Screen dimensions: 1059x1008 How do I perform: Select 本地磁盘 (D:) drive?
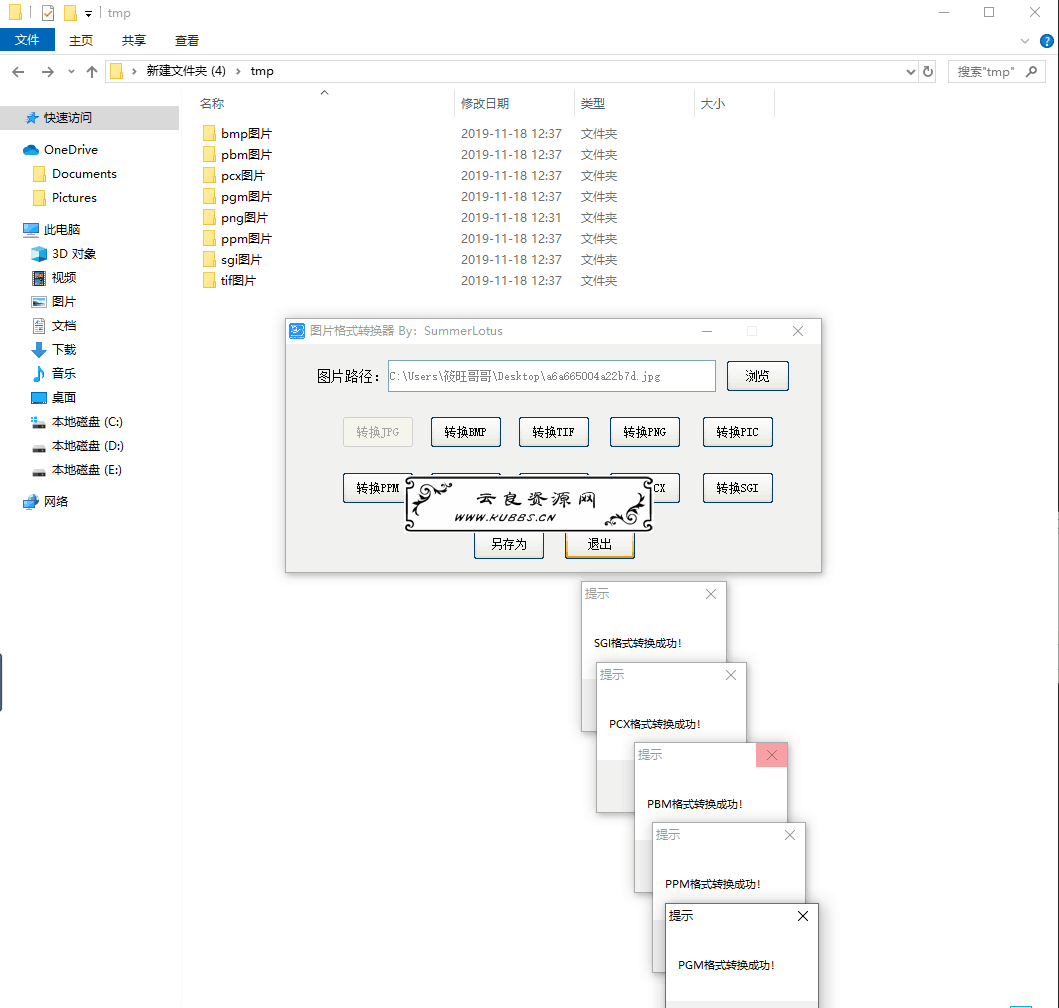coord(87,446)
